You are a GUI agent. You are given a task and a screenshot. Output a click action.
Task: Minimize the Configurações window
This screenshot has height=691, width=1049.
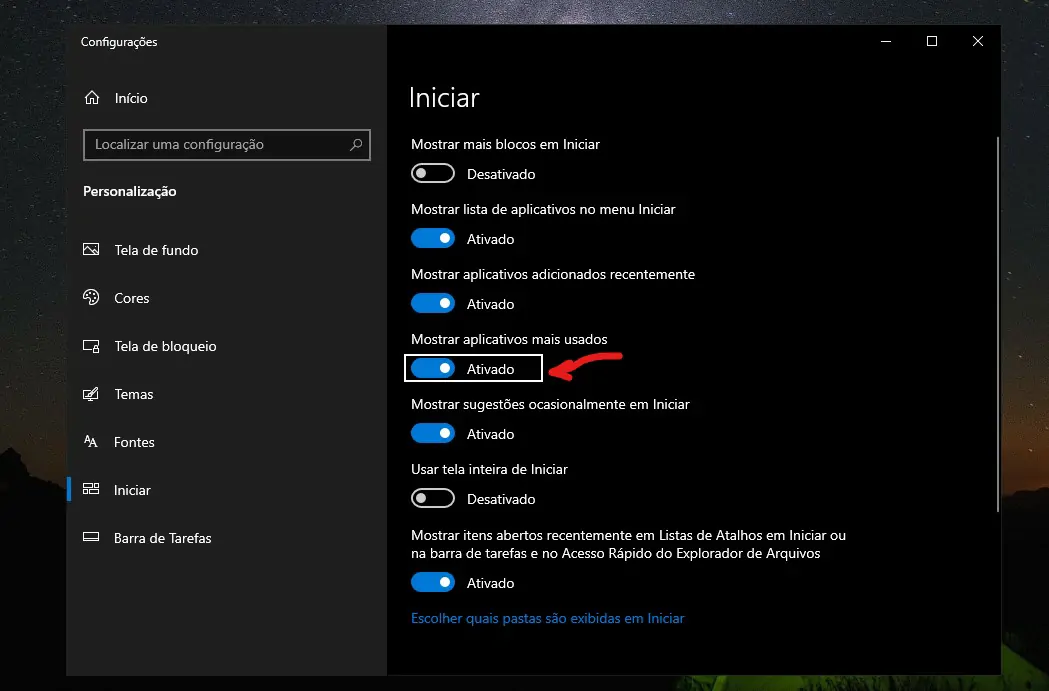(x=886, y=41)
